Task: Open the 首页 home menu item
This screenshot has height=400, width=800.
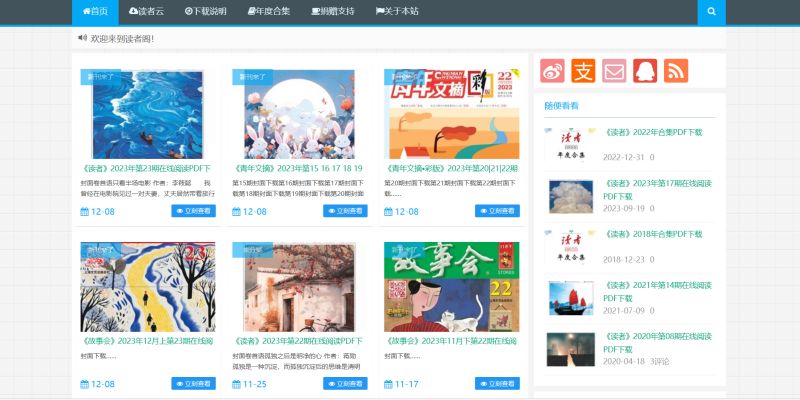Action: click(94, 12)
